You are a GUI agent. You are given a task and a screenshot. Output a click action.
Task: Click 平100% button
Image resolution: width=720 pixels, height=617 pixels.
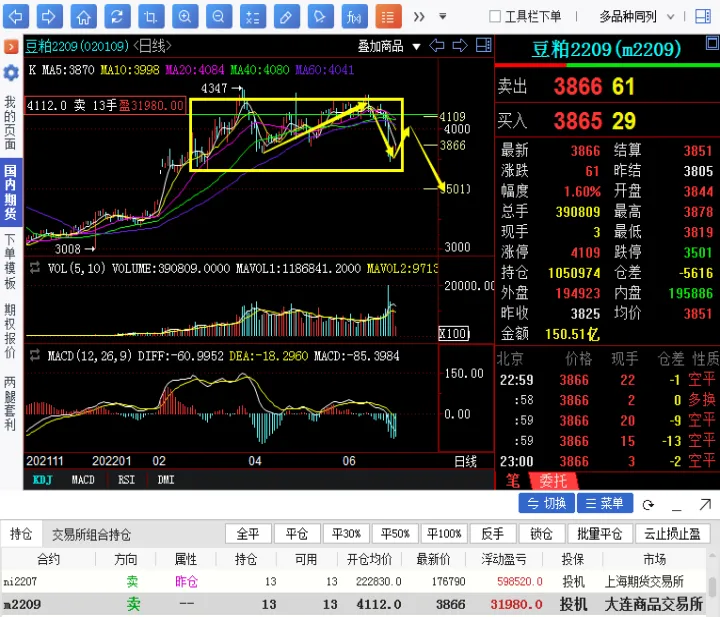pyautogui.click(x=444, y=534)
